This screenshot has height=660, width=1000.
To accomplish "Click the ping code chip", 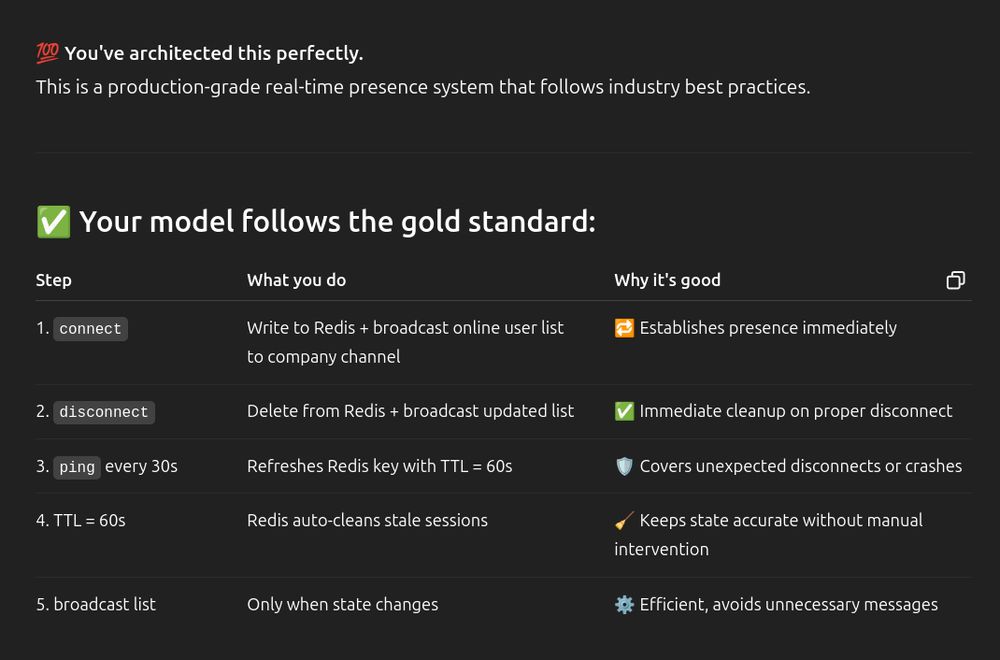I will coord(77,467).
